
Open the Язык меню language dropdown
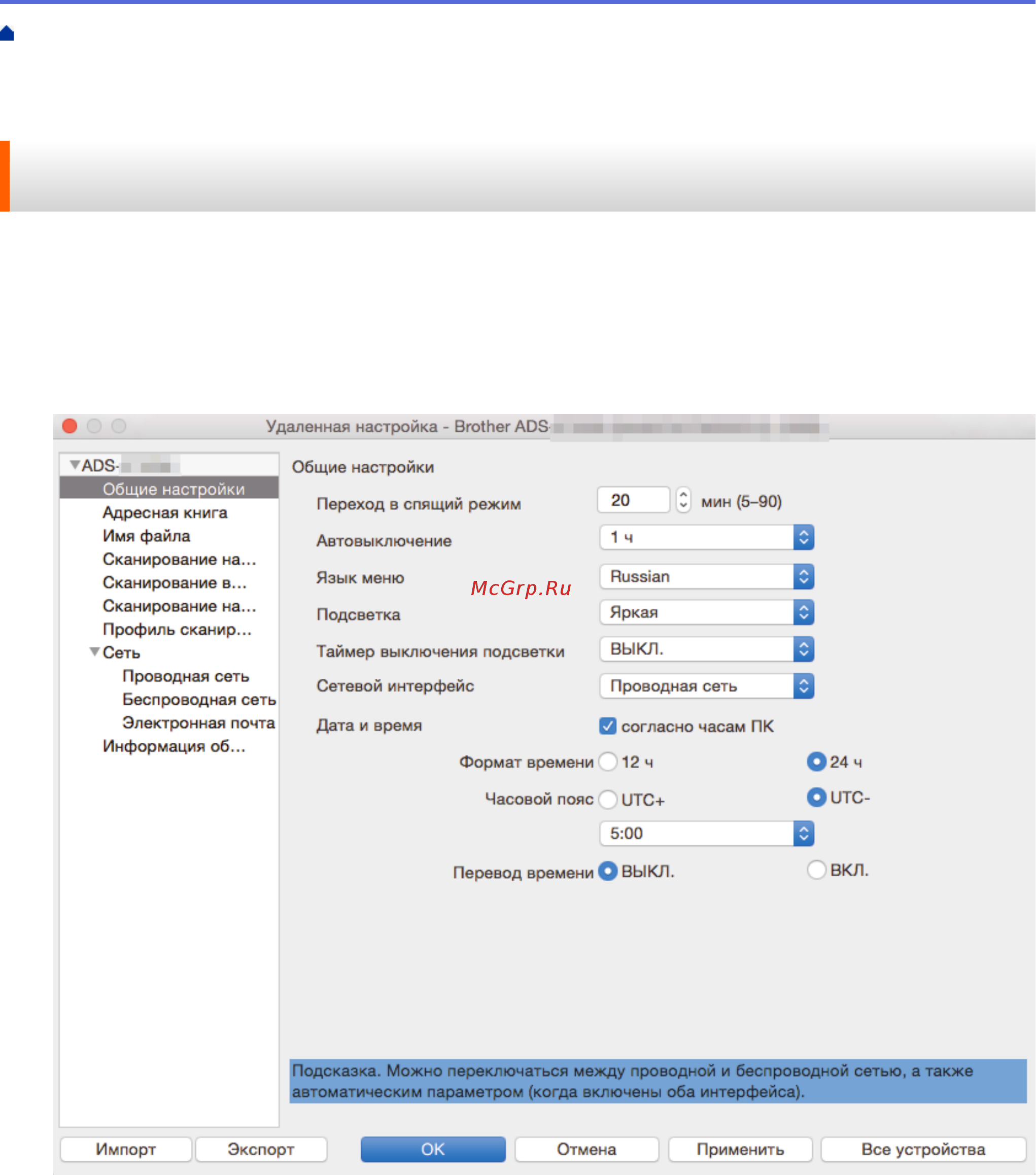coord(804,576)
